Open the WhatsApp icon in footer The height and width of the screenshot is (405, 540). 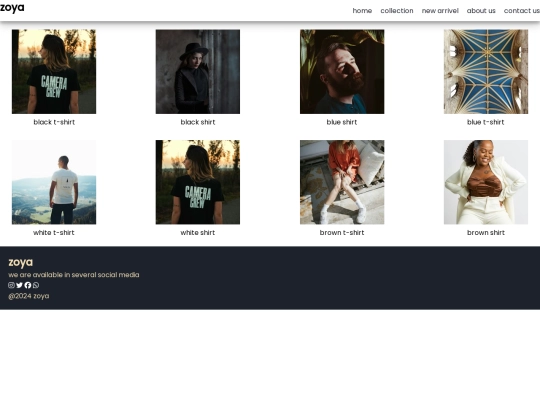click(36, 285)
